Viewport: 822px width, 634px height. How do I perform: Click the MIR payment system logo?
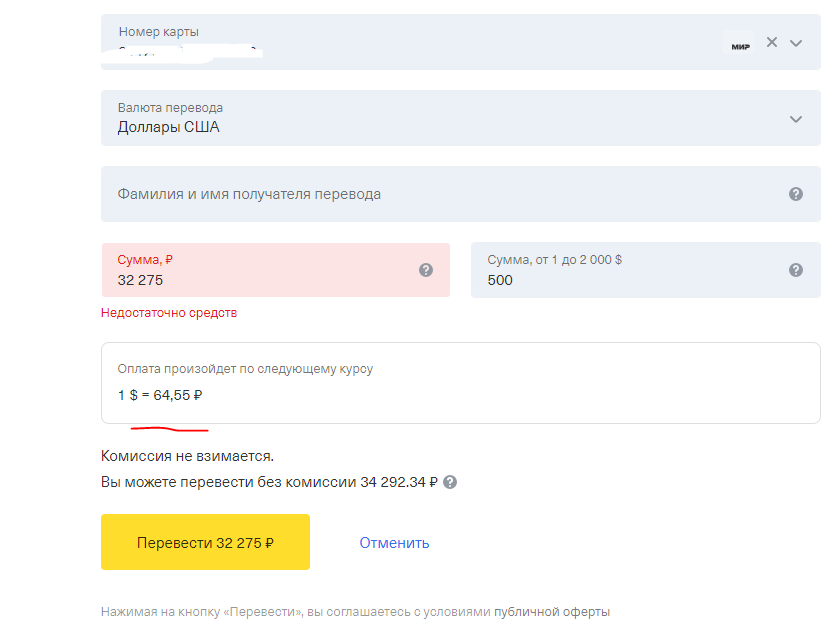[740, 45]
